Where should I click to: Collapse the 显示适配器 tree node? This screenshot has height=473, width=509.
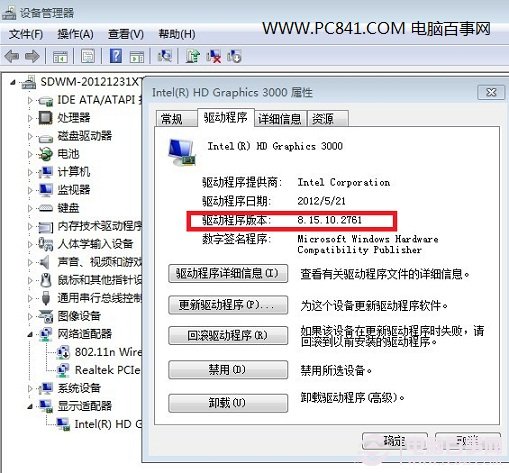coord(30,406)
